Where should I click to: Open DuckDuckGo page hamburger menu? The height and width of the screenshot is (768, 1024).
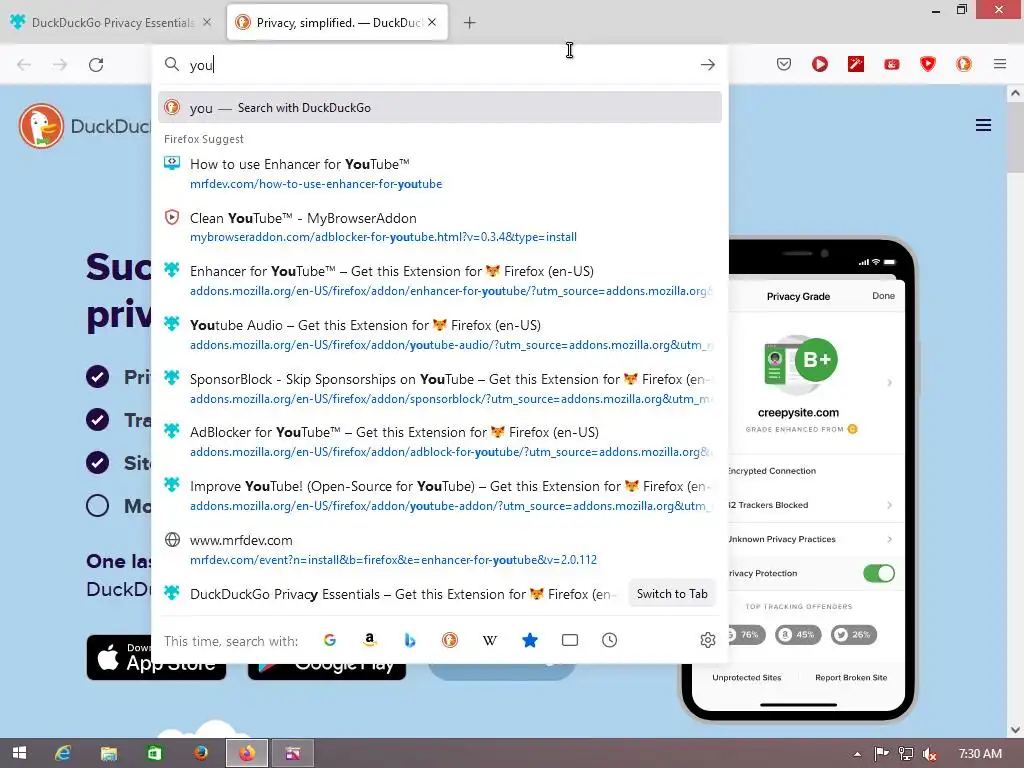pyautogui.click(x=983, y=125)
